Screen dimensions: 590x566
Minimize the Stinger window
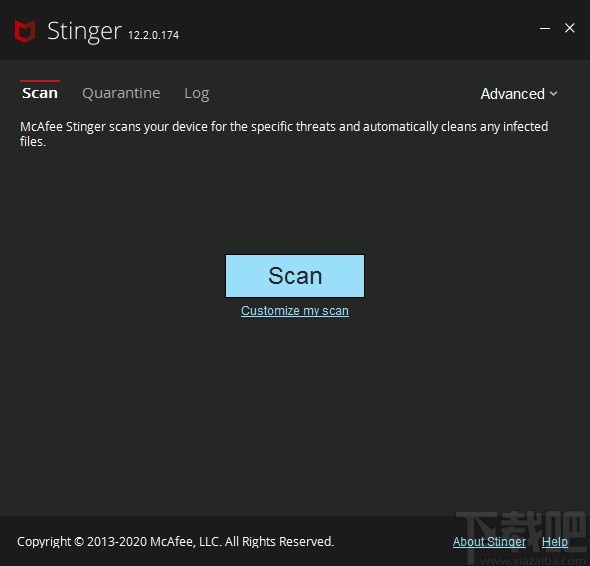tap(545, 28)
